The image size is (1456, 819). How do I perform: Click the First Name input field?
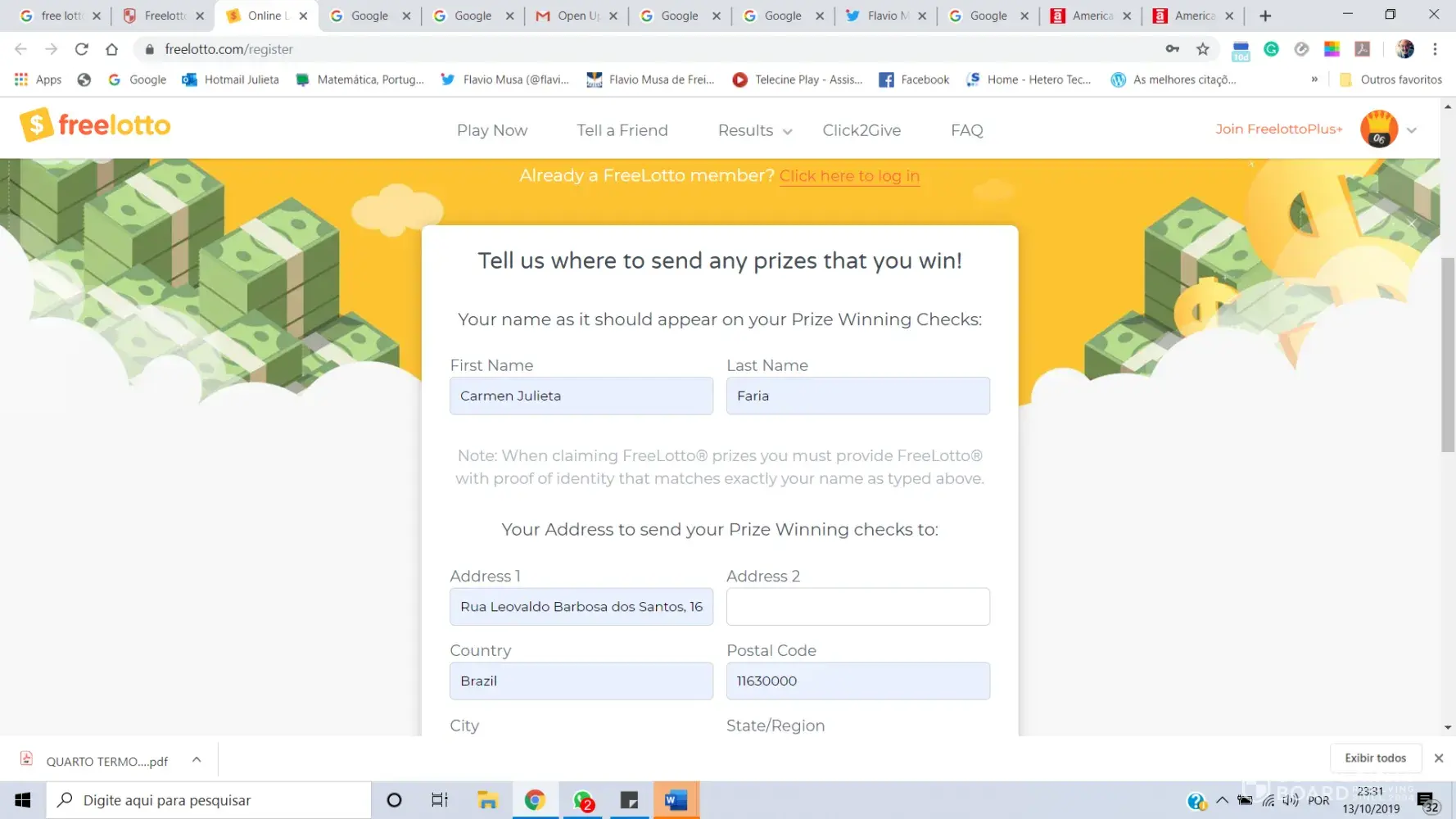[x=581, y=396]
